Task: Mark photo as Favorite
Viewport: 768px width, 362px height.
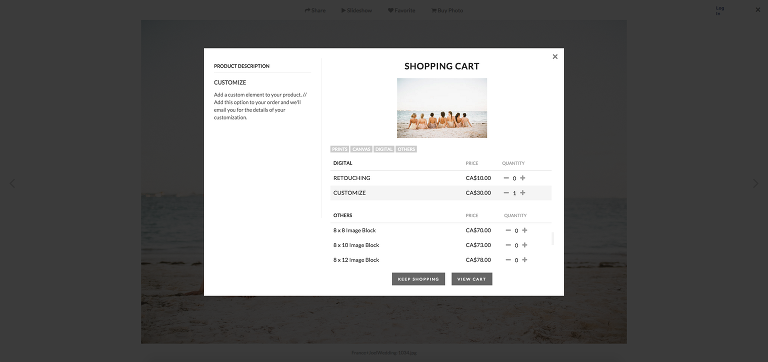Action: pos(402,10)
